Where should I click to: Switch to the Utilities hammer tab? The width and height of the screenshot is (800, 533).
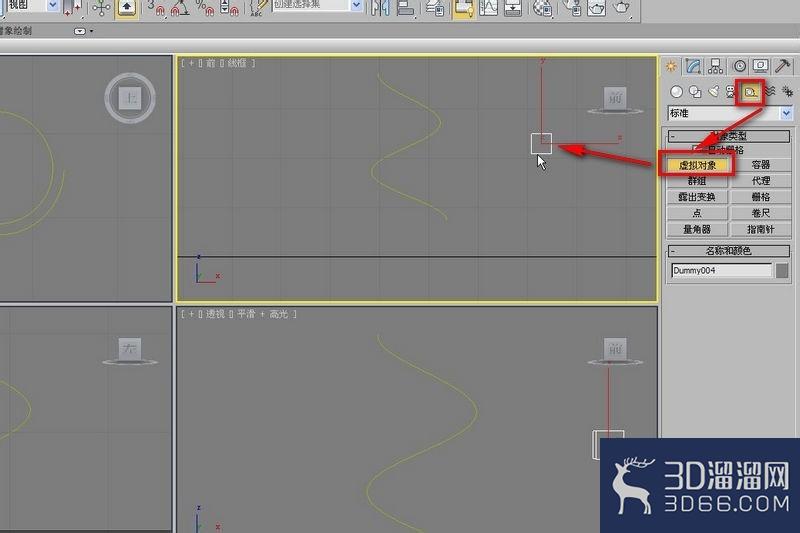pyautogui.click(x=783, y=66)
